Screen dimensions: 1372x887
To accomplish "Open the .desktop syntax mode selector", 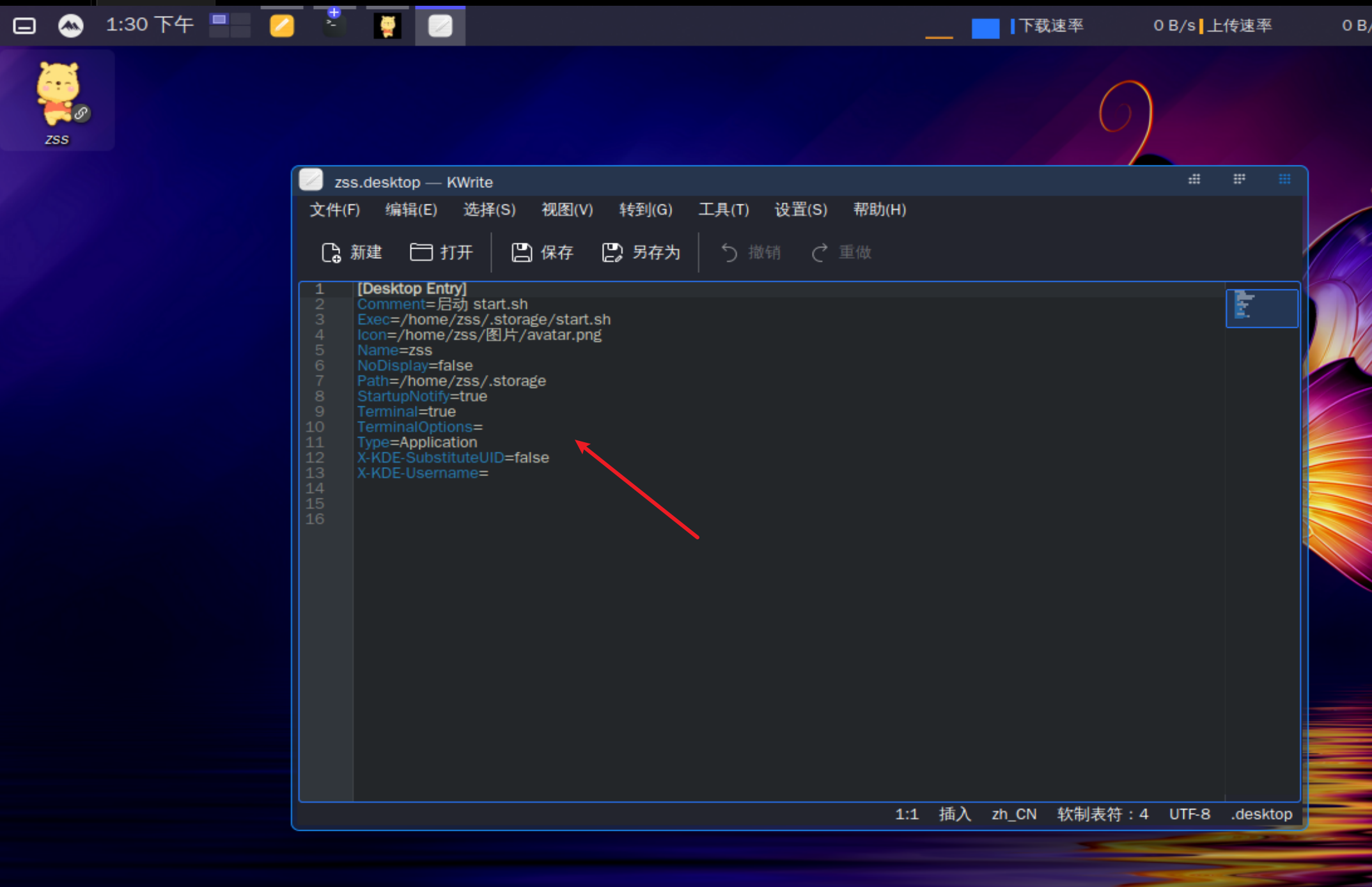I will [x=1261, y=814].
